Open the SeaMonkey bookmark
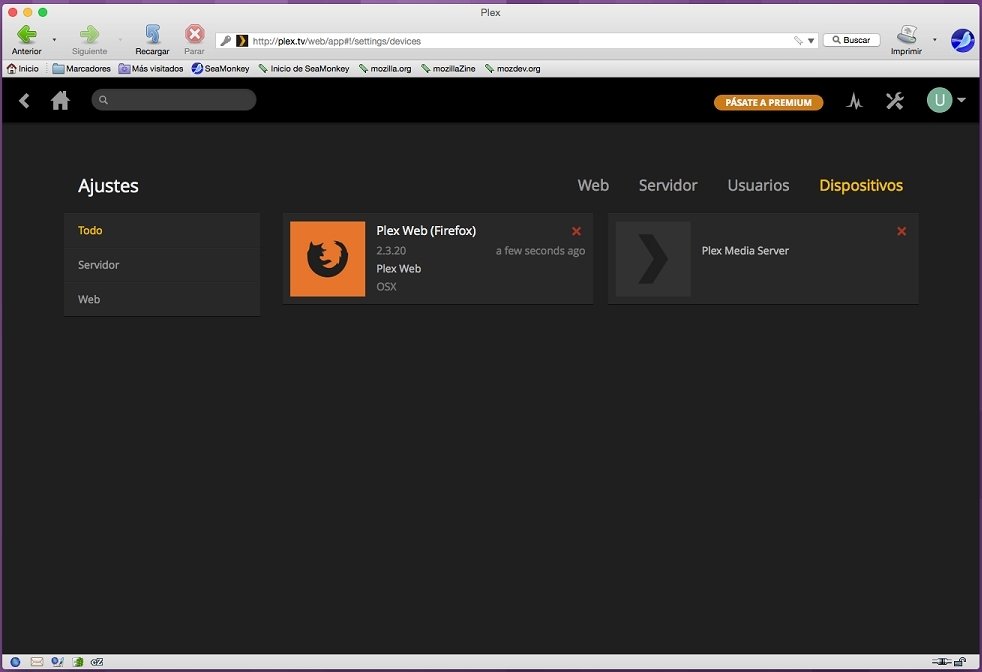The width and height of the screenshot is (982, 672). 220,69
